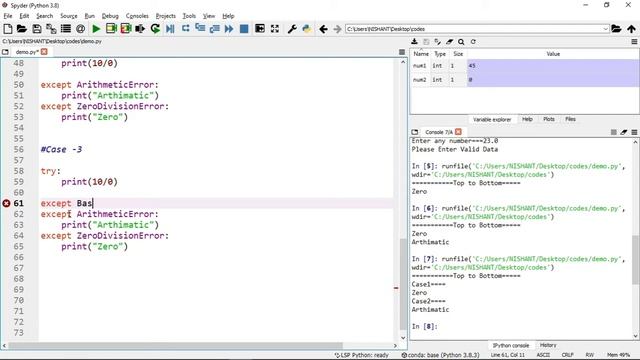Expand the working directory dropdown

(x=605, y=29)
